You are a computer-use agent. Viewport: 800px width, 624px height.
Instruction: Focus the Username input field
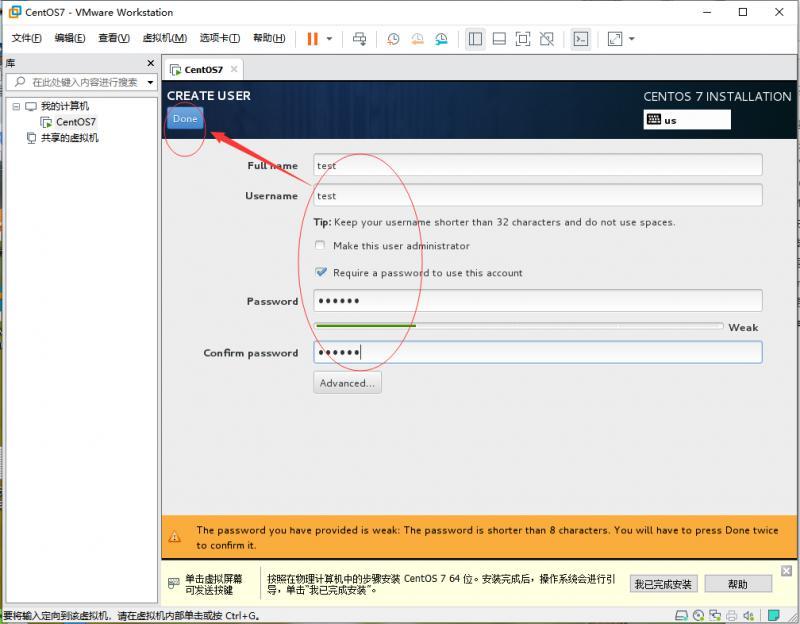(538, 195)
